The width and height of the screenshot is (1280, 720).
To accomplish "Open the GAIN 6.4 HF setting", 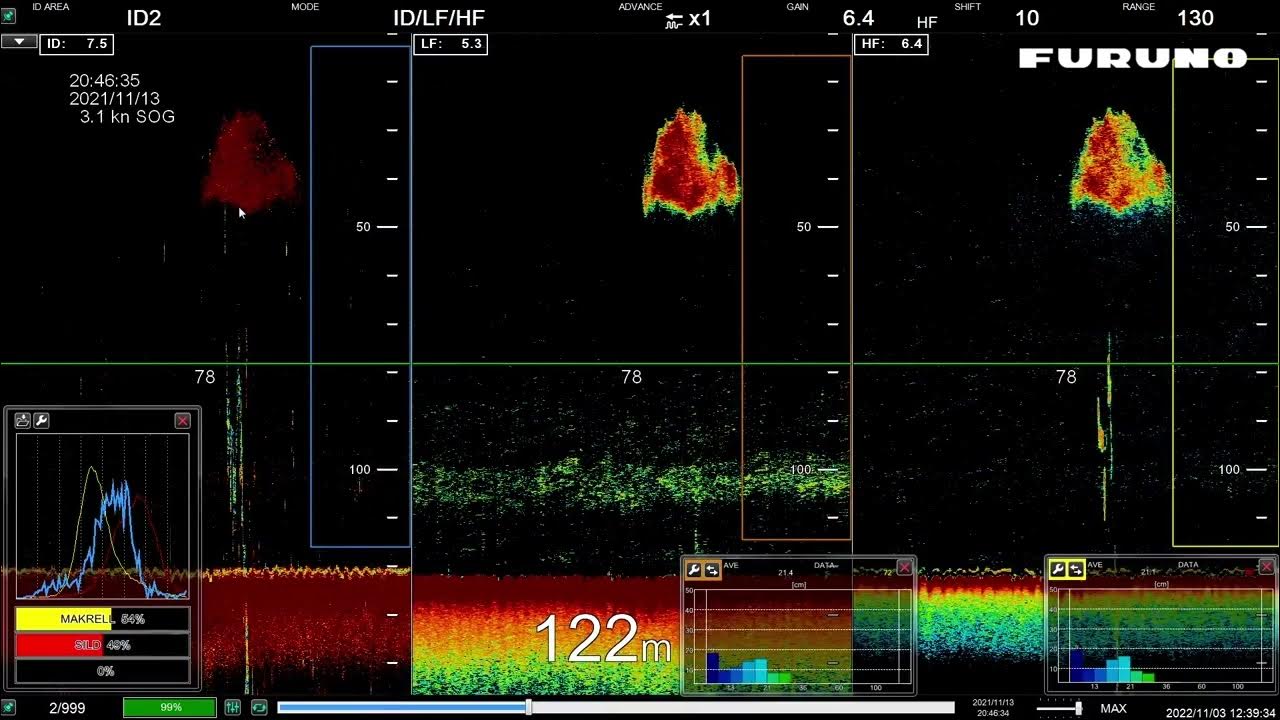I will point(858,18).
